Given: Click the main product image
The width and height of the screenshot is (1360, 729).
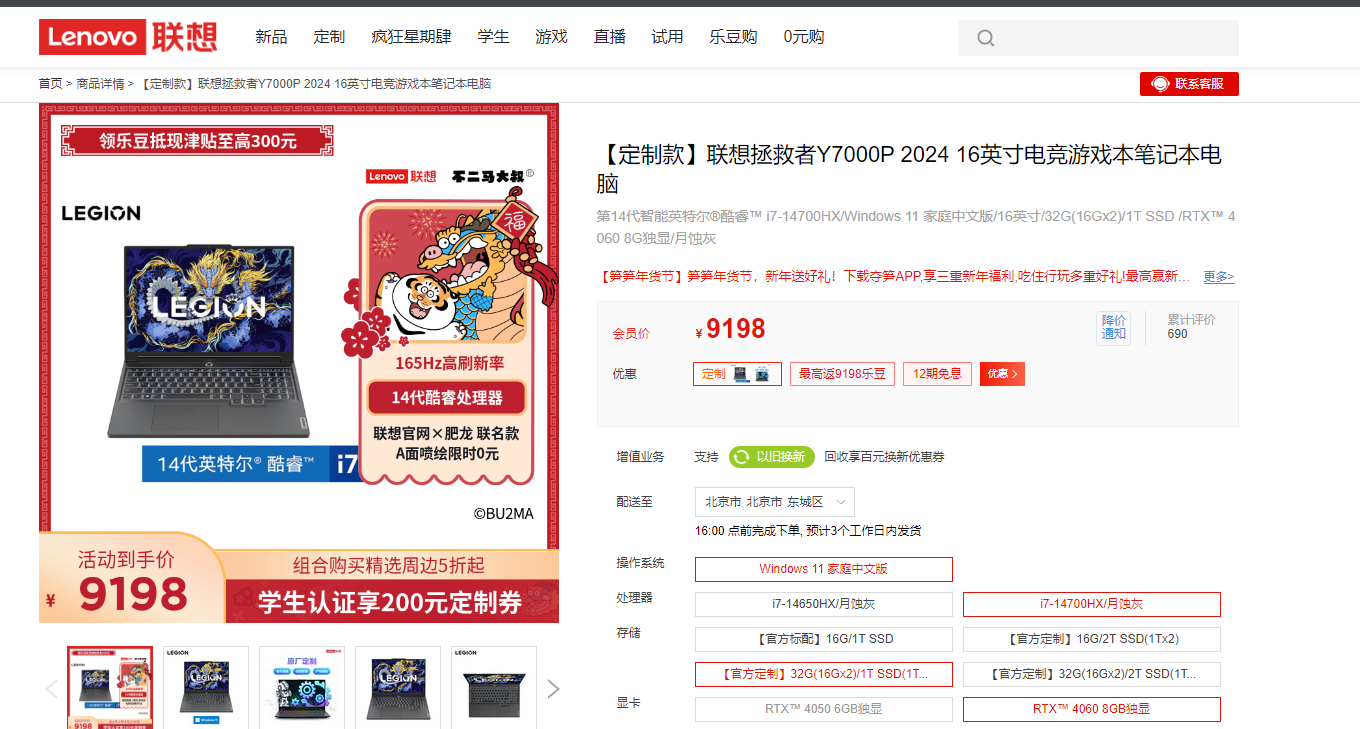Looking at the screenshot, I should [x=299, y=363].
